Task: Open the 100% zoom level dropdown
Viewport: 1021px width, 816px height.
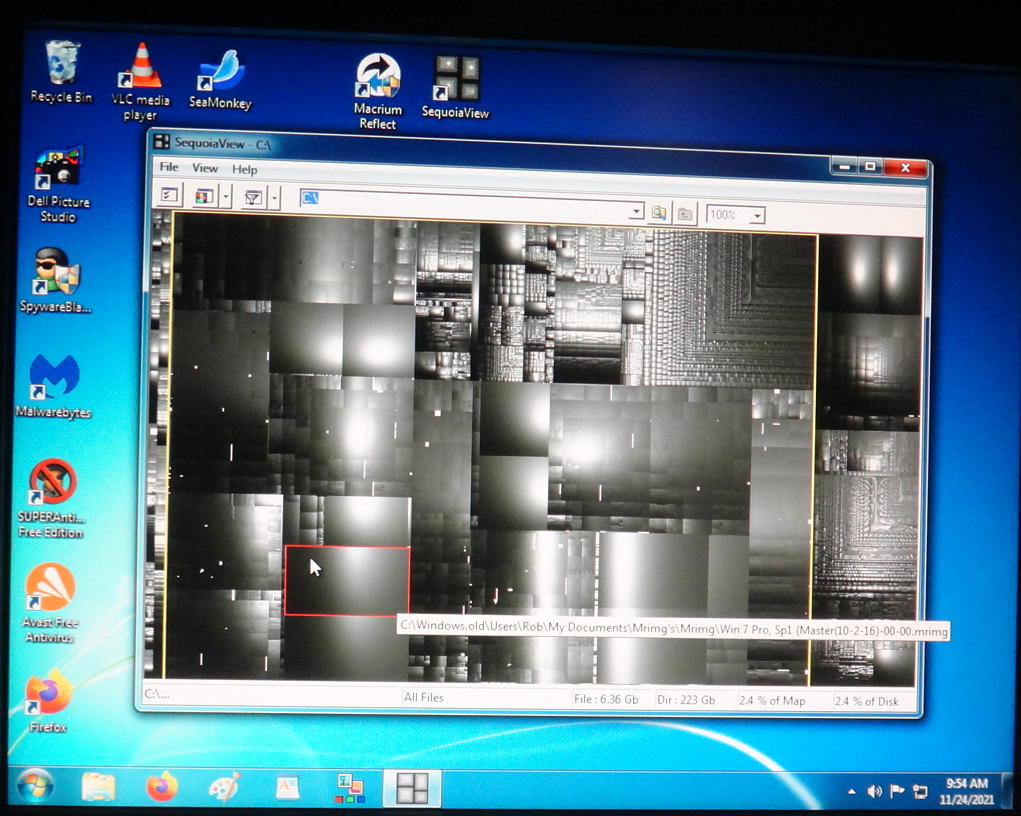Action: [757, 216]
